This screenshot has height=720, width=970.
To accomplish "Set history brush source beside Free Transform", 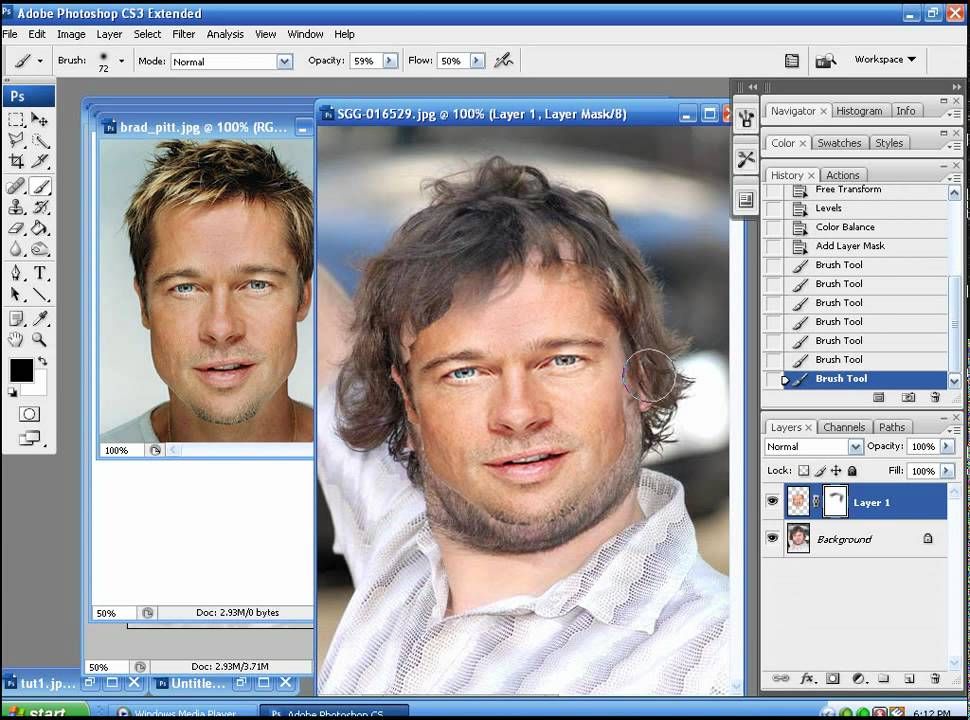I will click(773, 191).
